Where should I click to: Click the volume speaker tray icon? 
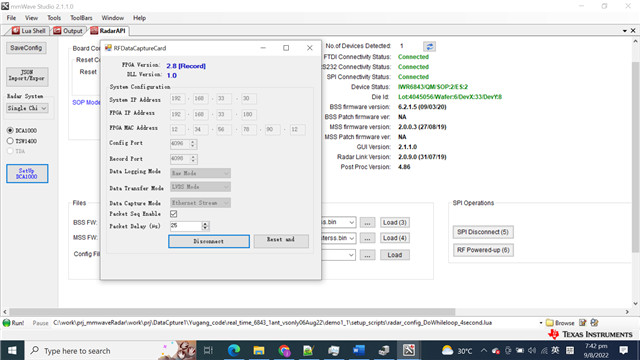(532, 350)
